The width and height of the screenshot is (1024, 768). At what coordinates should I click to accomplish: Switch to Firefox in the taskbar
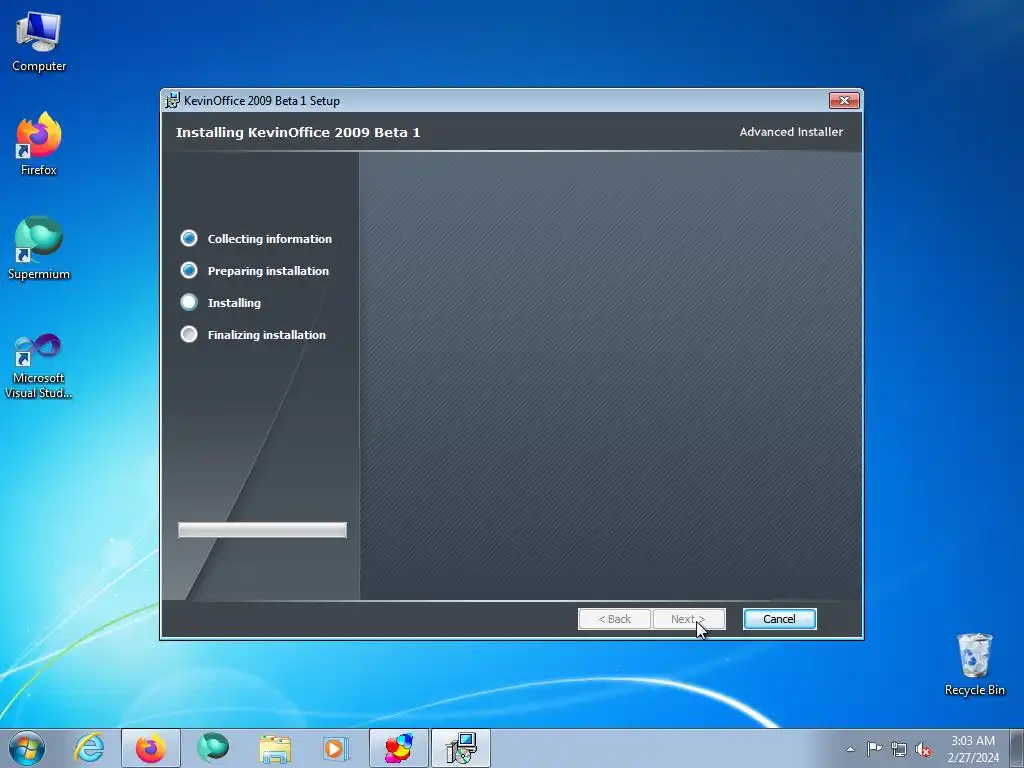(150, 748)
